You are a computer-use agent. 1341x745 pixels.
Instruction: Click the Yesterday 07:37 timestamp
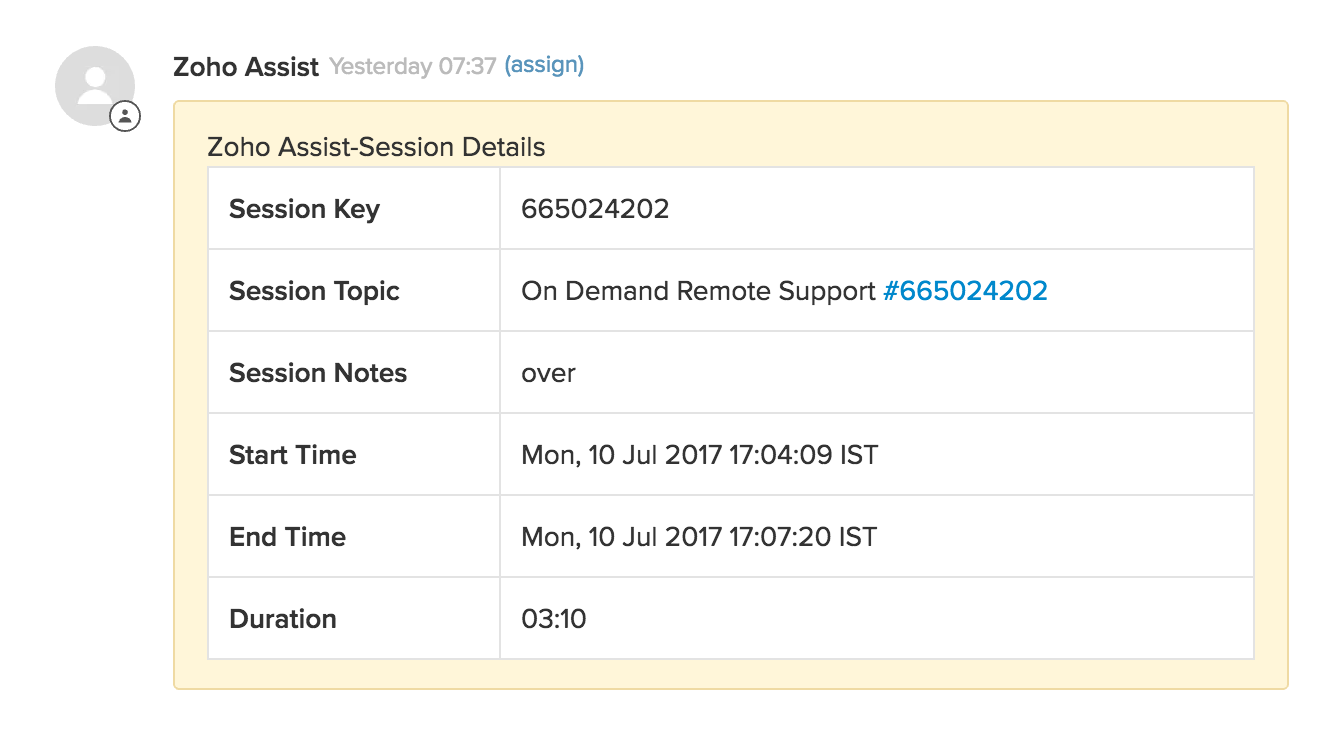coord(413,67)
